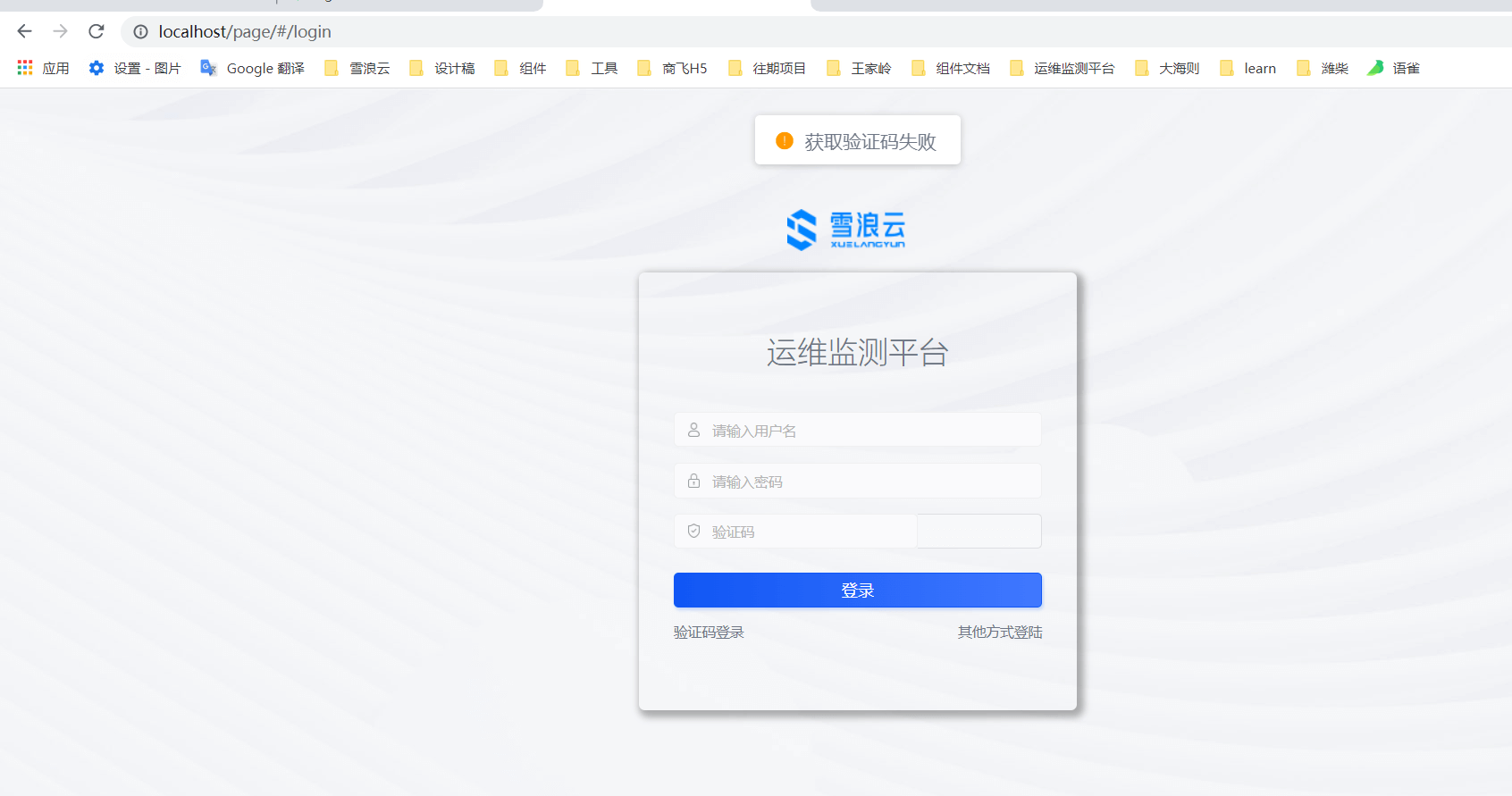Open the 雪浪云 bookmark folder
1512x796 pixels.
tap(357, 68)
